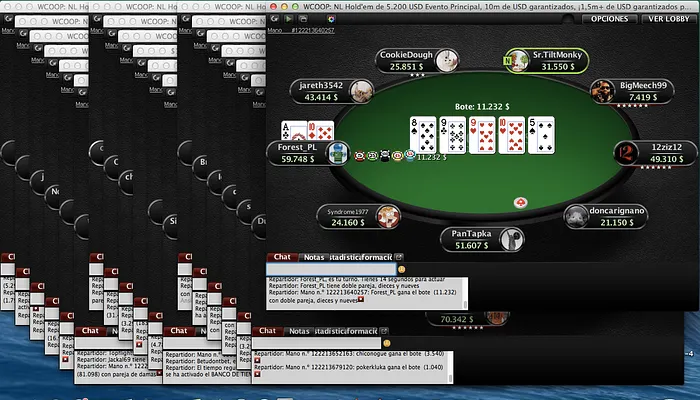The width and height of the screenshot is (700, 400).
Task: Click Forest_PL's robot avatar
Action: pyautogui.click(x=338, y=153)
